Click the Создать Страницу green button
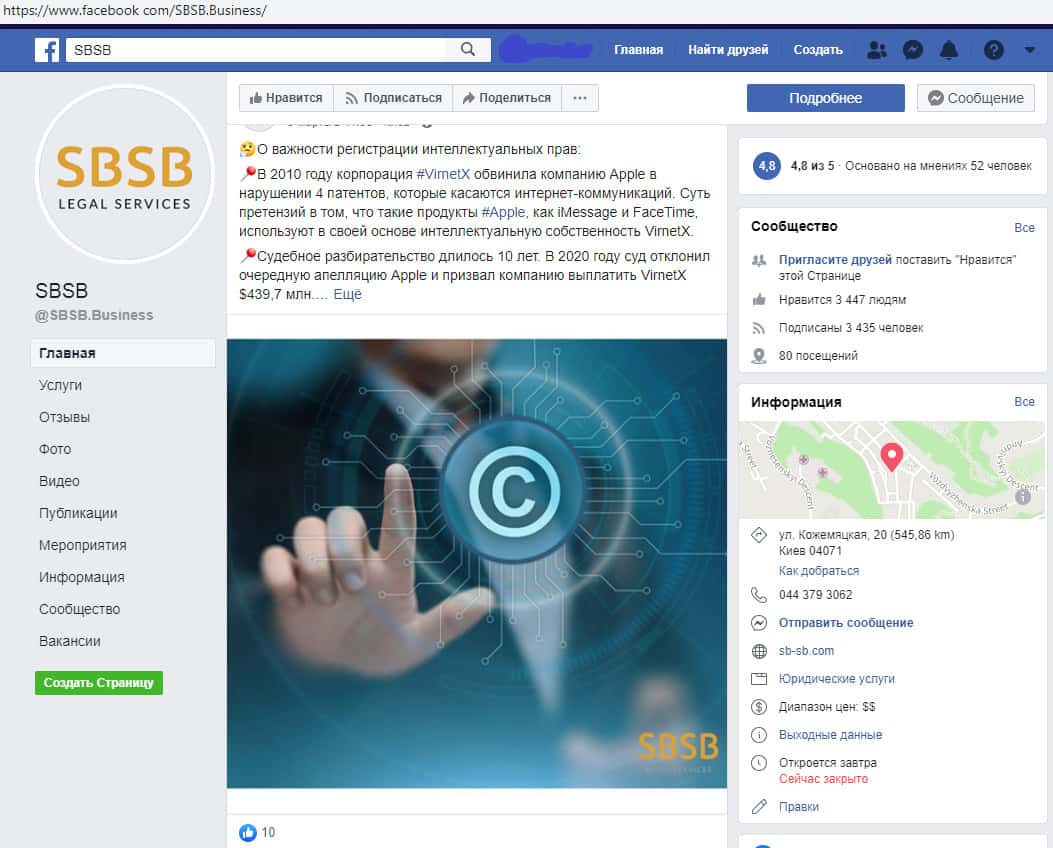The width and height of the screenshot is (1053, 848). pyautogui.click(x=98, y=683)
